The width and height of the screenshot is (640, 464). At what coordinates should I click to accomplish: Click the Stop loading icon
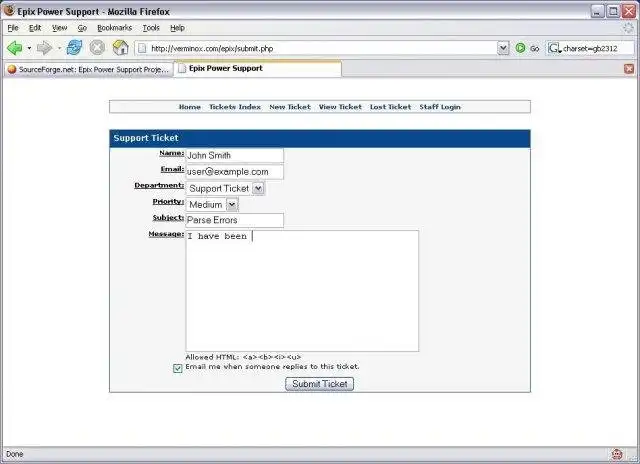[97, 48]
